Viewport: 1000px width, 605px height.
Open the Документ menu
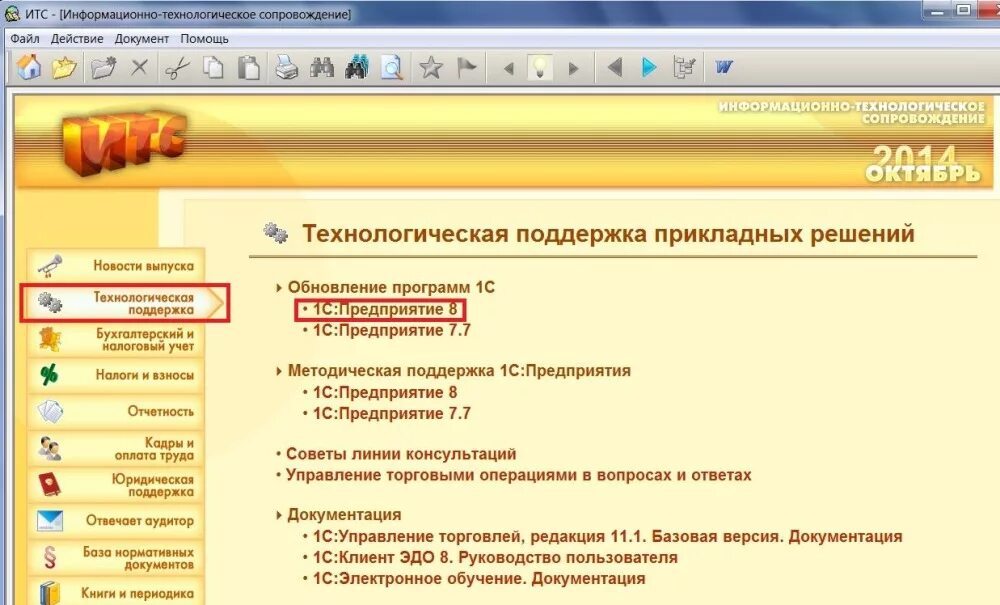[142, 38]
